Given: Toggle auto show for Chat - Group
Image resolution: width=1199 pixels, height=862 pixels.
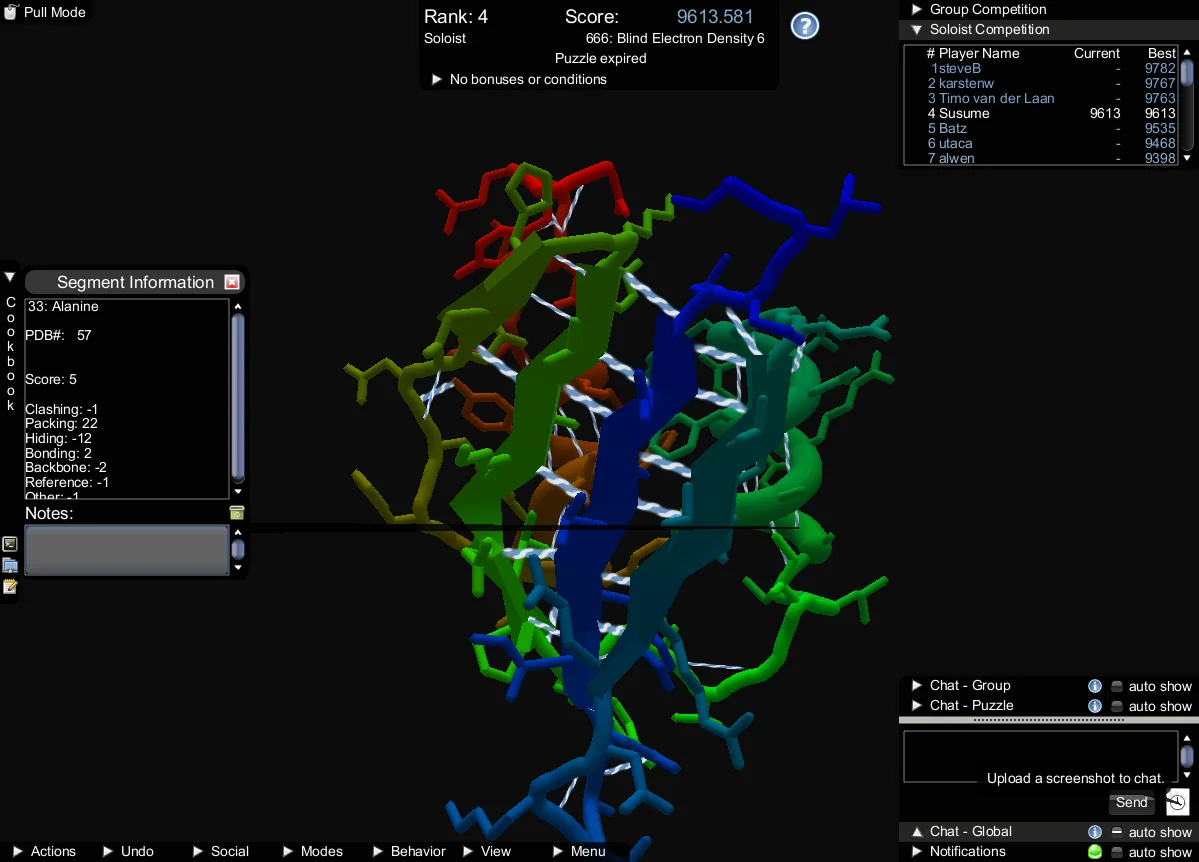Looking at the screenshot, I should [1117, 686].
